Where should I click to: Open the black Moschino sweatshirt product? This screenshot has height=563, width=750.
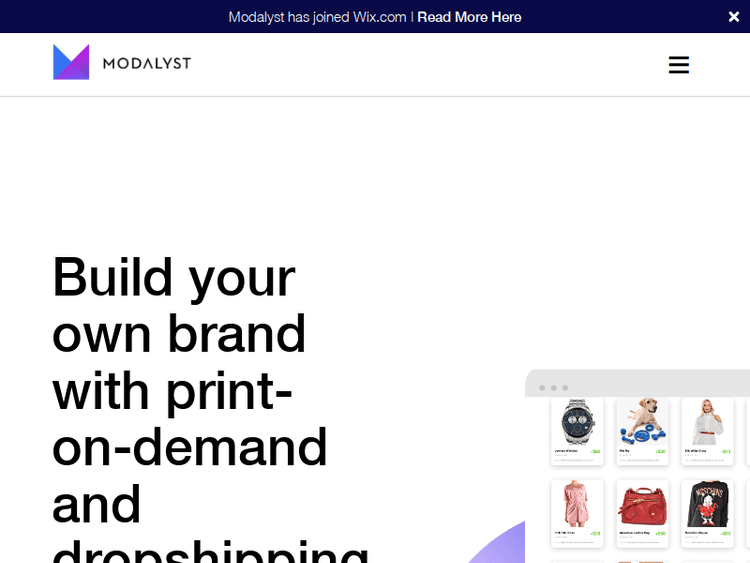(707, 506)
